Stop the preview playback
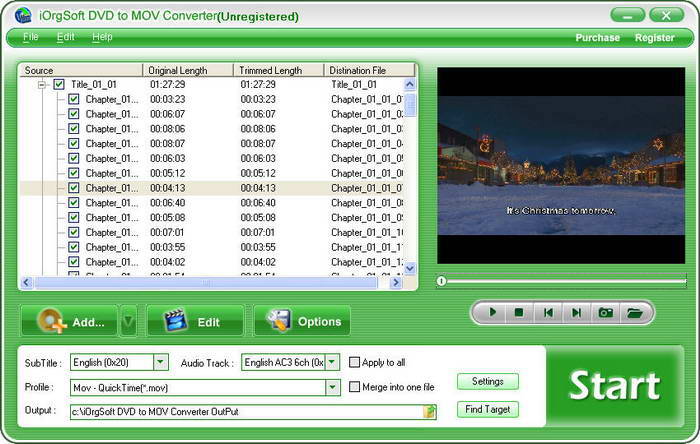The image size is (700, 444). [x=519, y=312]
